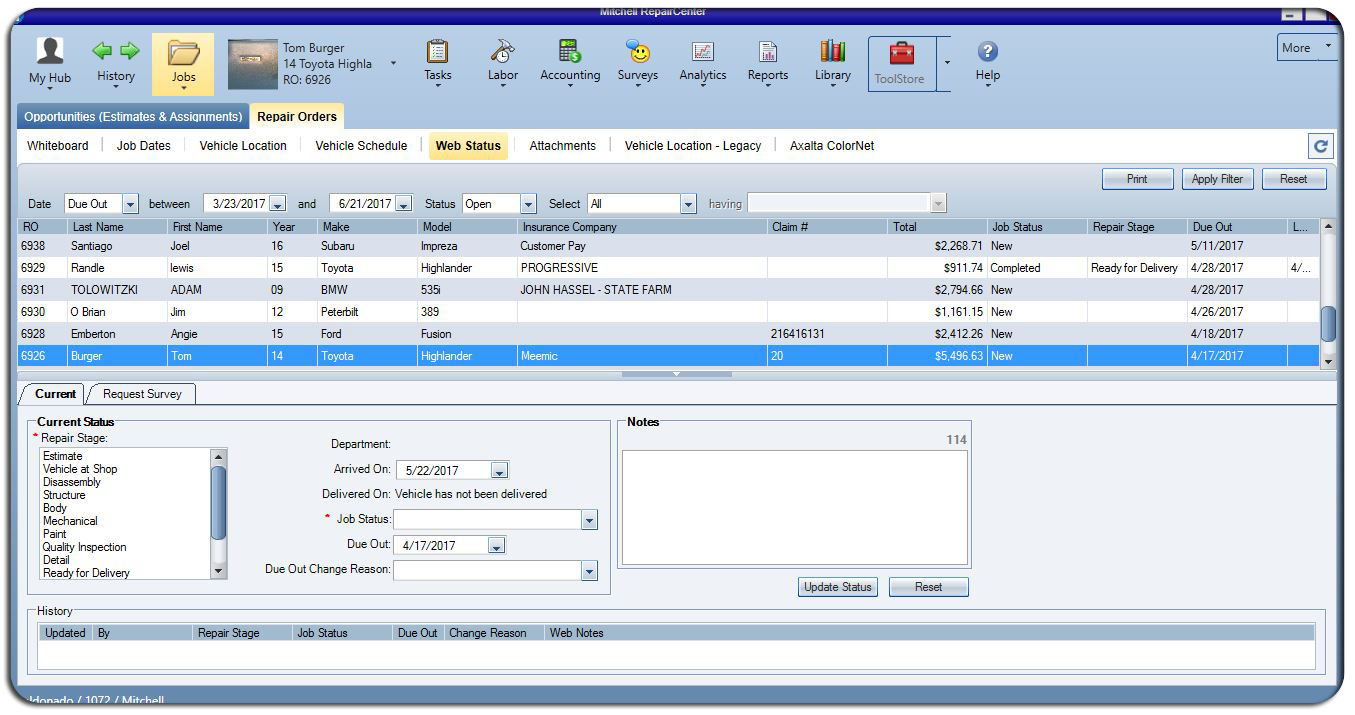
Task: Sort by the Insurance Company column header
Action: pyautogui.click(x=642, y=227)
